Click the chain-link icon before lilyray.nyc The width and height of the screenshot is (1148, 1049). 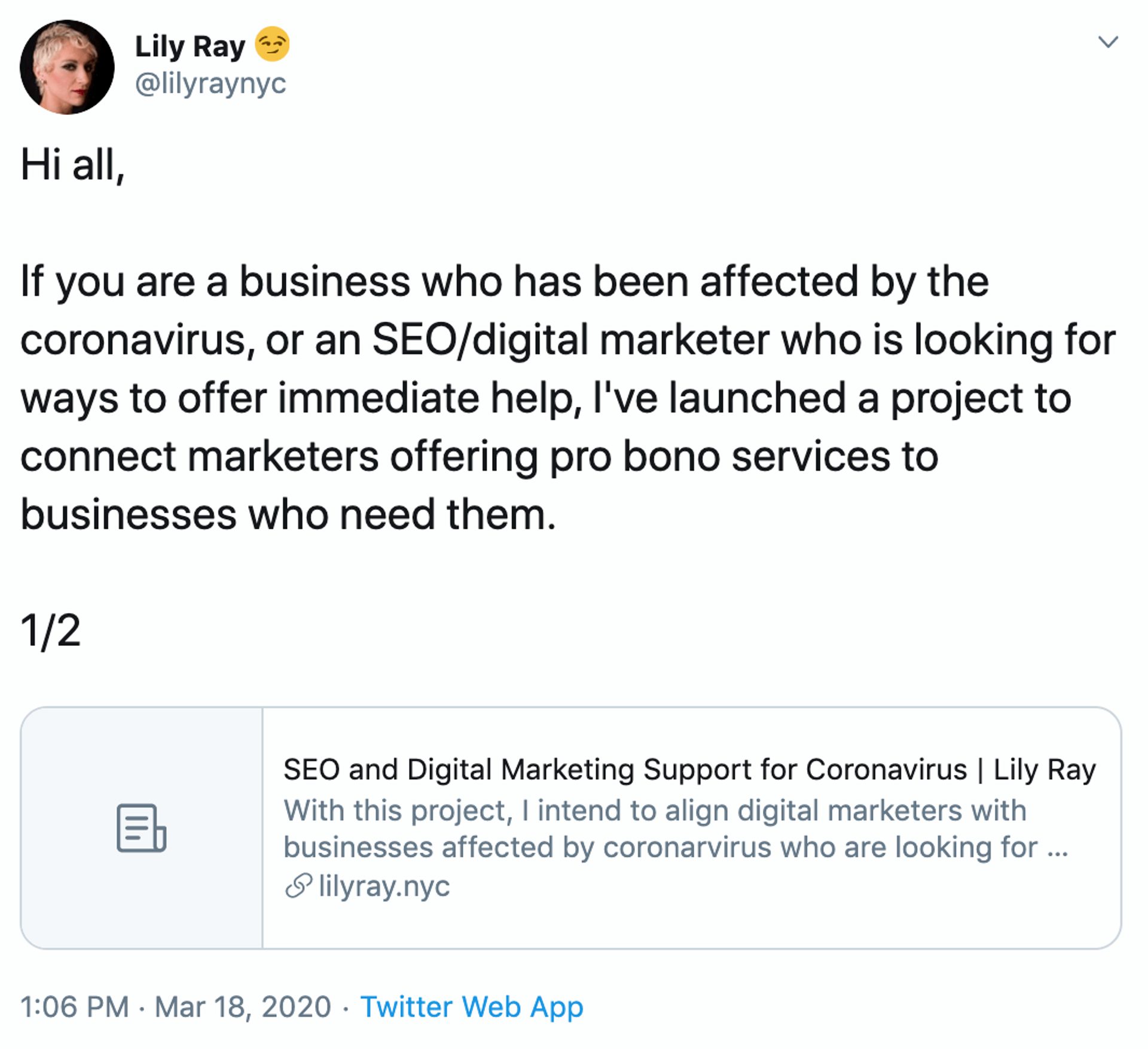[298, 886]
